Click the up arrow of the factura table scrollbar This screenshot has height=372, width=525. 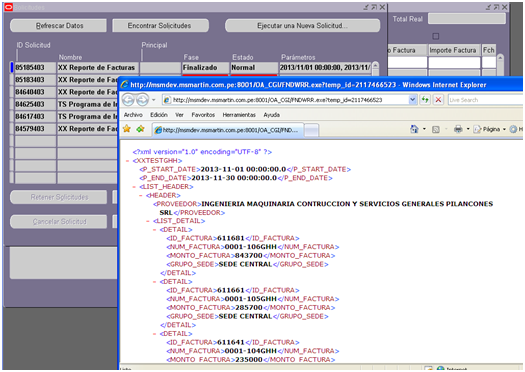click(500, 58)
